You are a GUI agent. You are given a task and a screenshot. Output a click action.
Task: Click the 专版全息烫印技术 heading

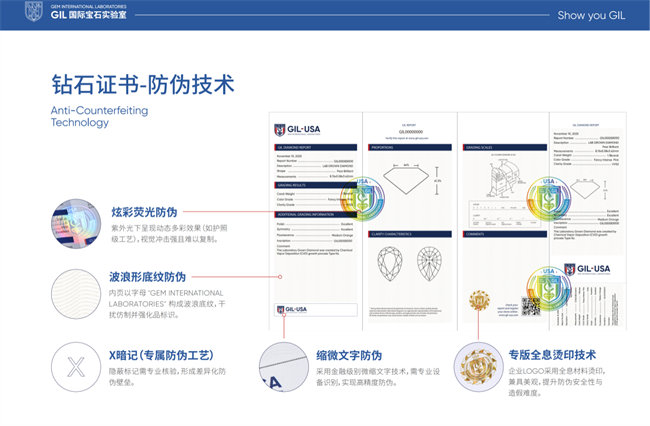pos(552,355)
